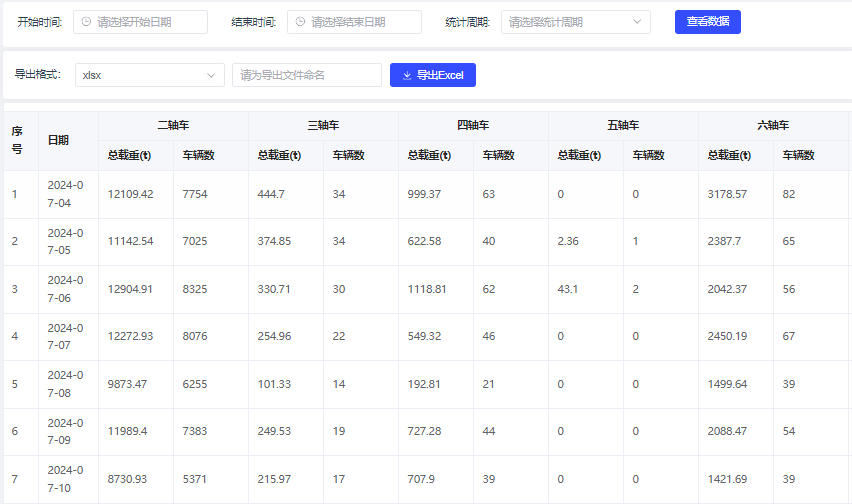Click the 导出Excel button

pos(432,75)
